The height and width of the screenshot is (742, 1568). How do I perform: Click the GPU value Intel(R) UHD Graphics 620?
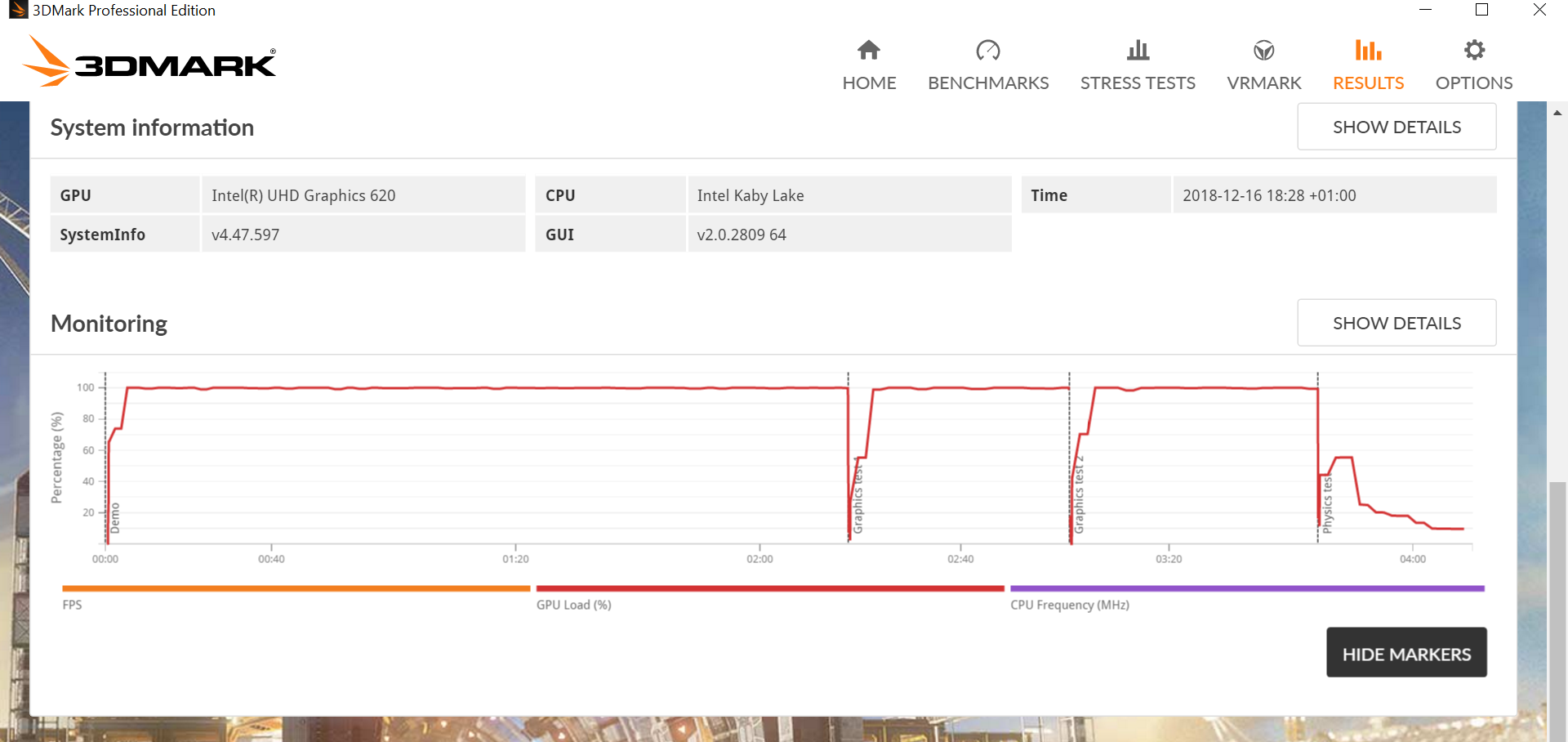(303, 195)
